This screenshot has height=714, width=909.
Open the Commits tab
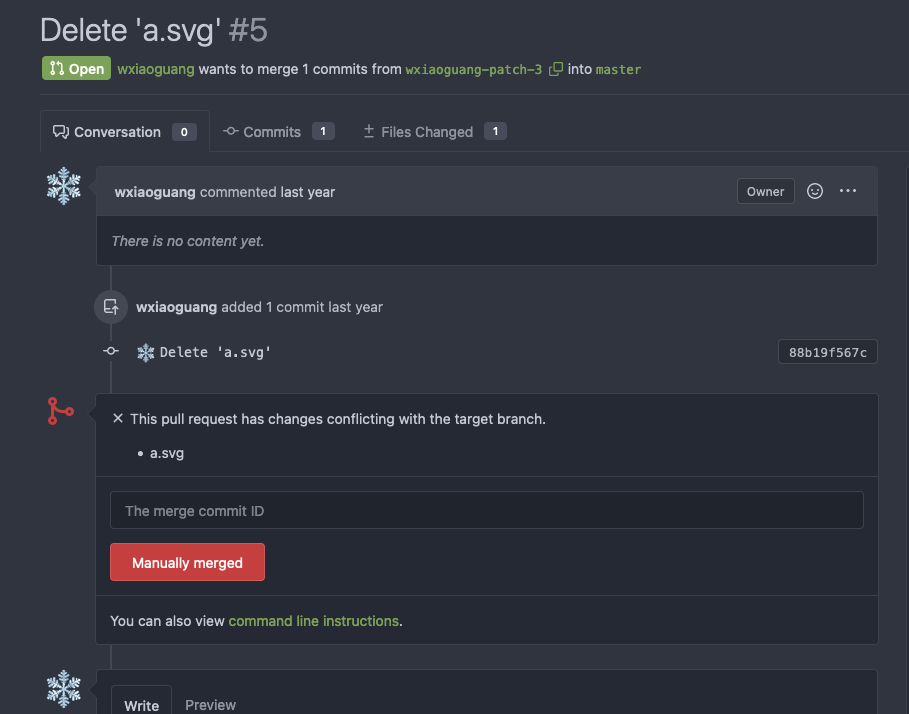[x=279, y=132]
